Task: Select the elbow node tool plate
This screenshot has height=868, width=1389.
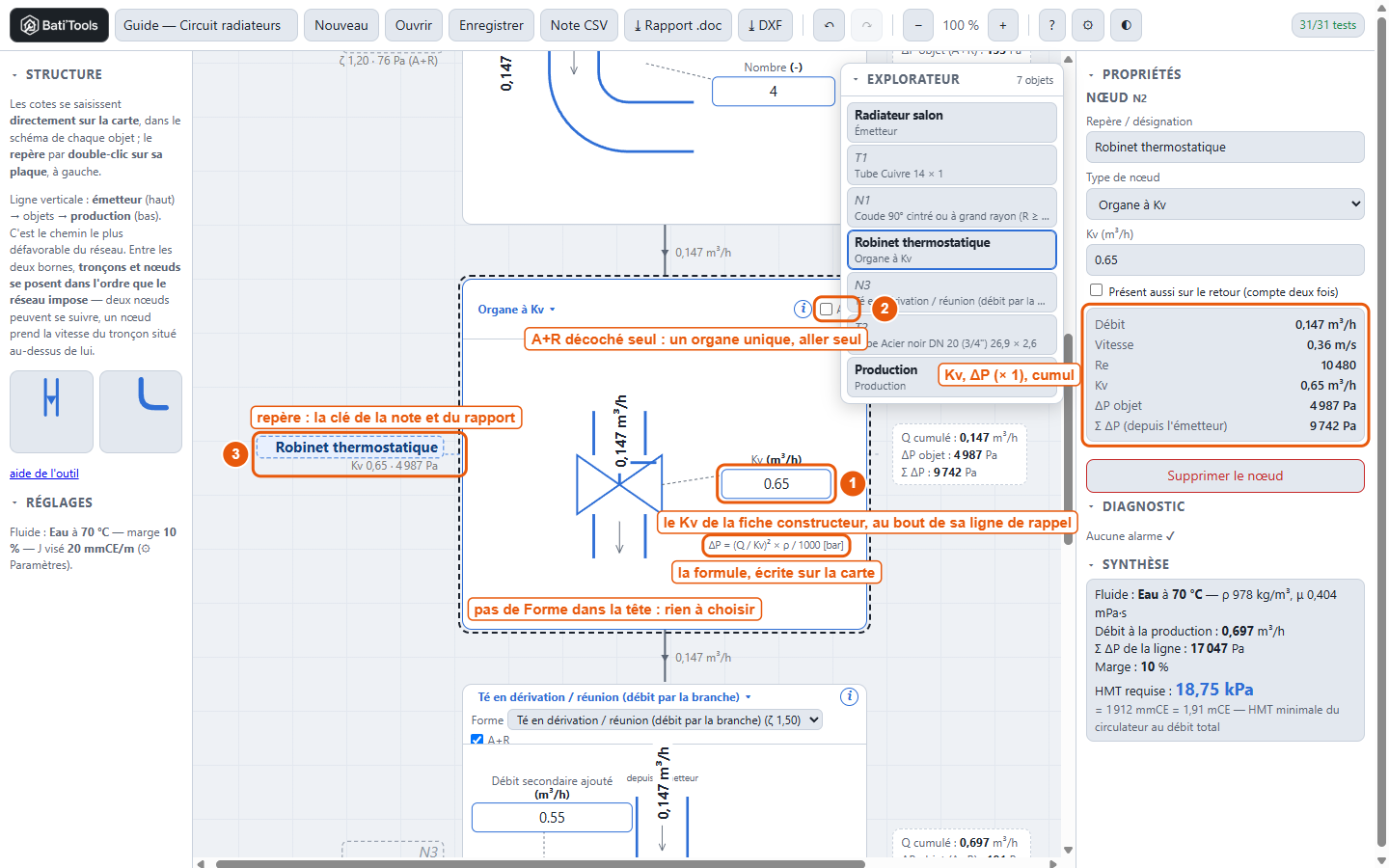Action: (x=141, y=411)
